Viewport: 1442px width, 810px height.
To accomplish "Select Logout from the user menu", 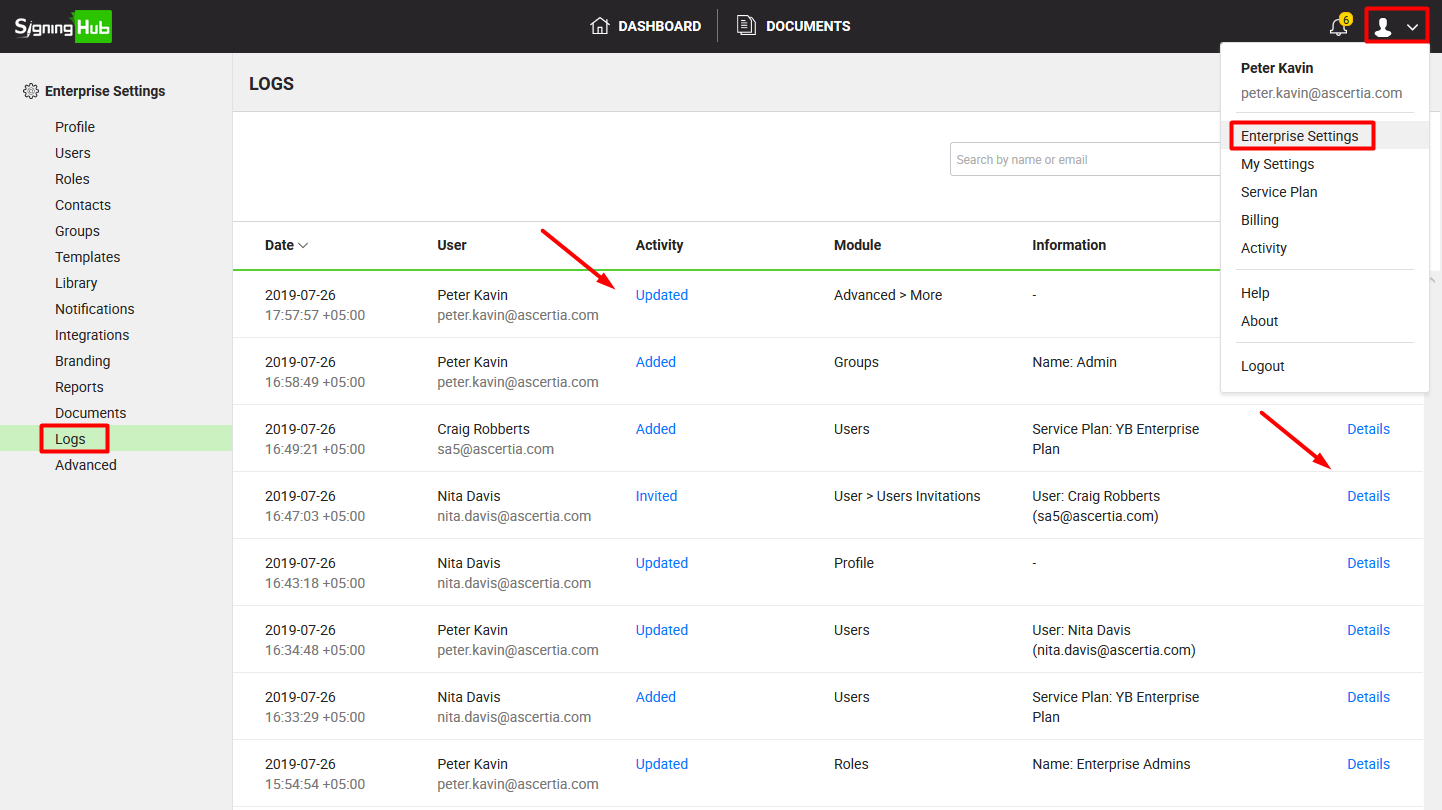I will (x=1262, y=366).
